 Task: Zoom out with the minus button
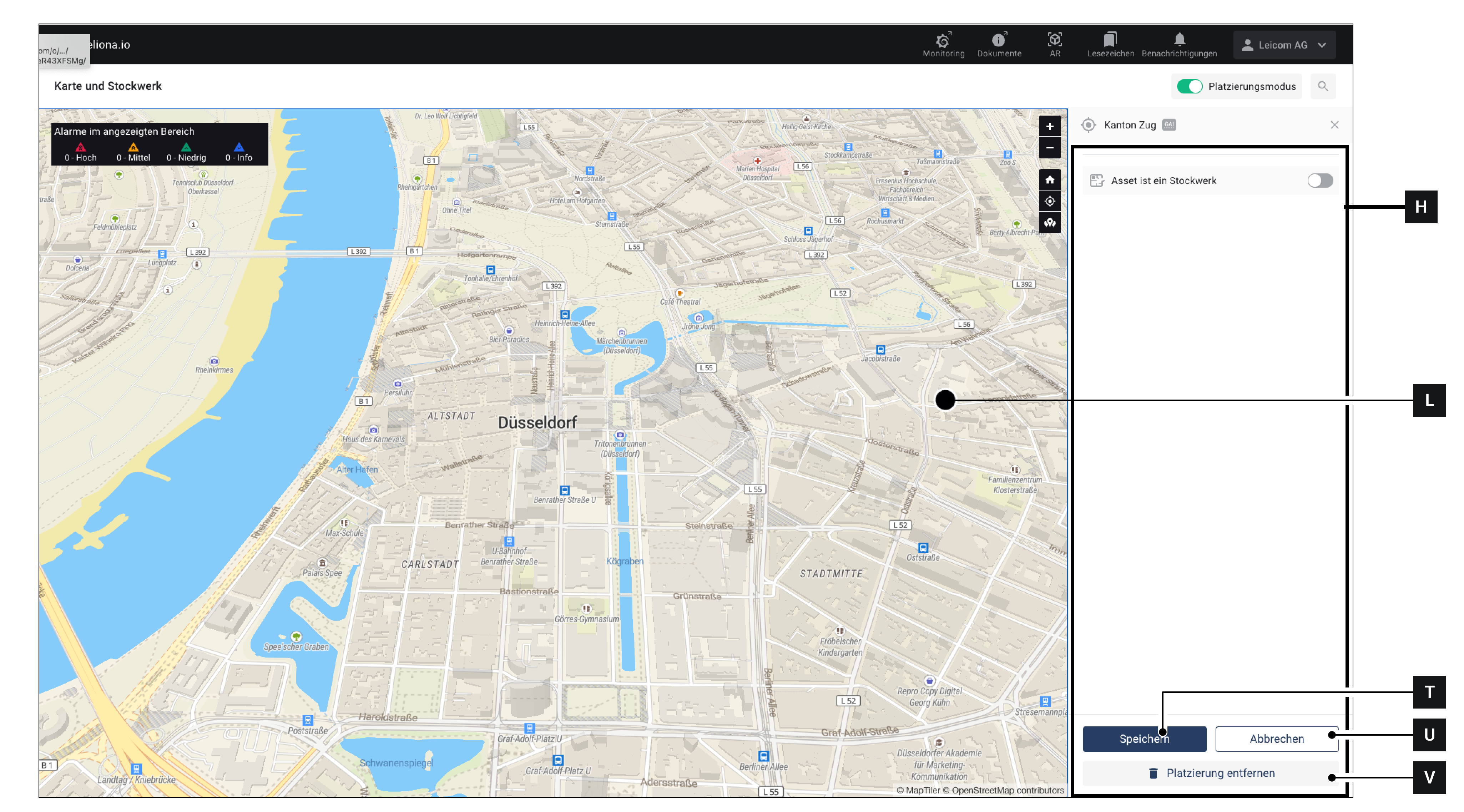coord(1049,148)
